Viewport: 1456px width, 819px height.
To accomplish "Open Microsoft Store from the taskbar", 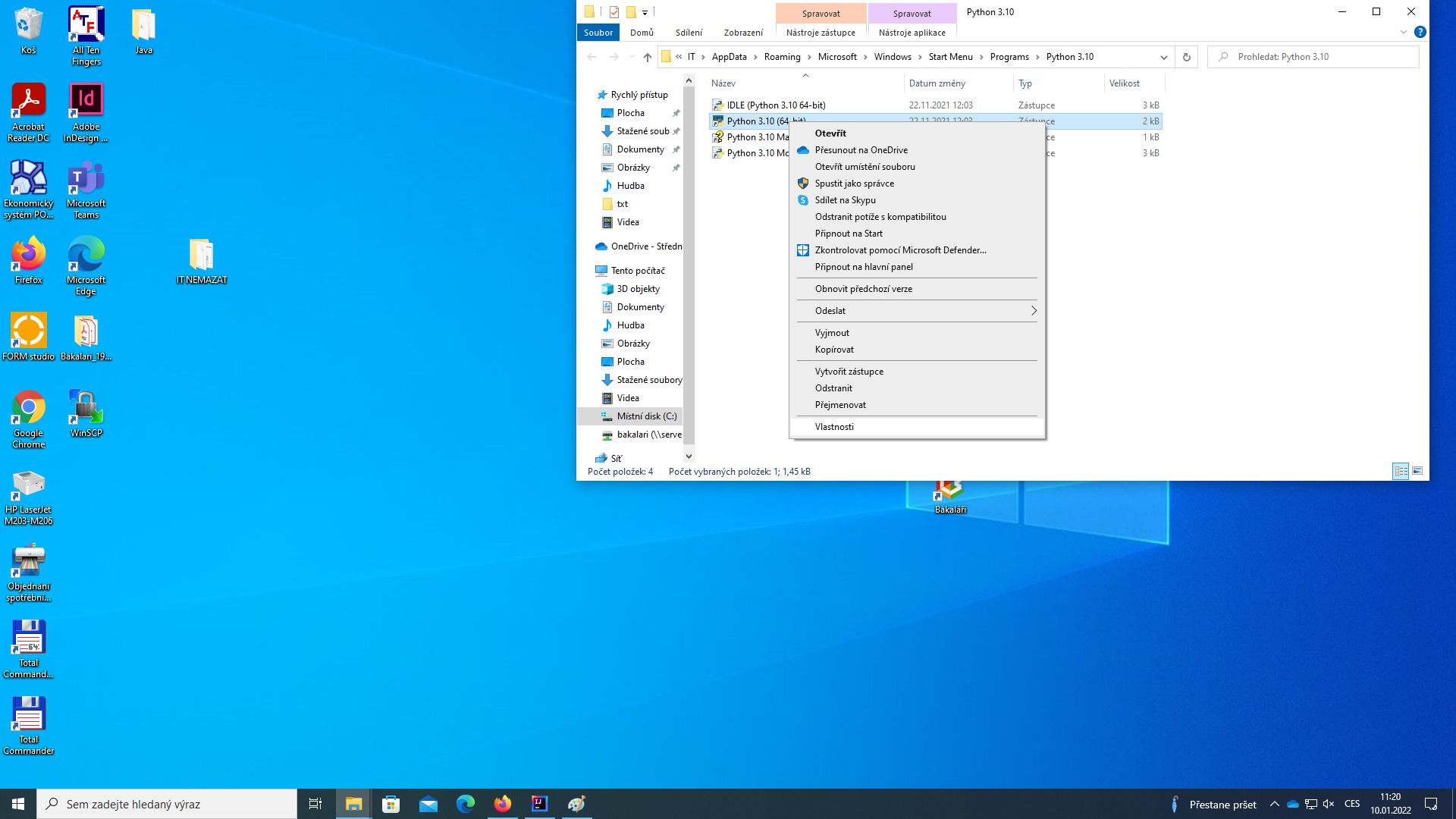I will (x=391, y=804).
